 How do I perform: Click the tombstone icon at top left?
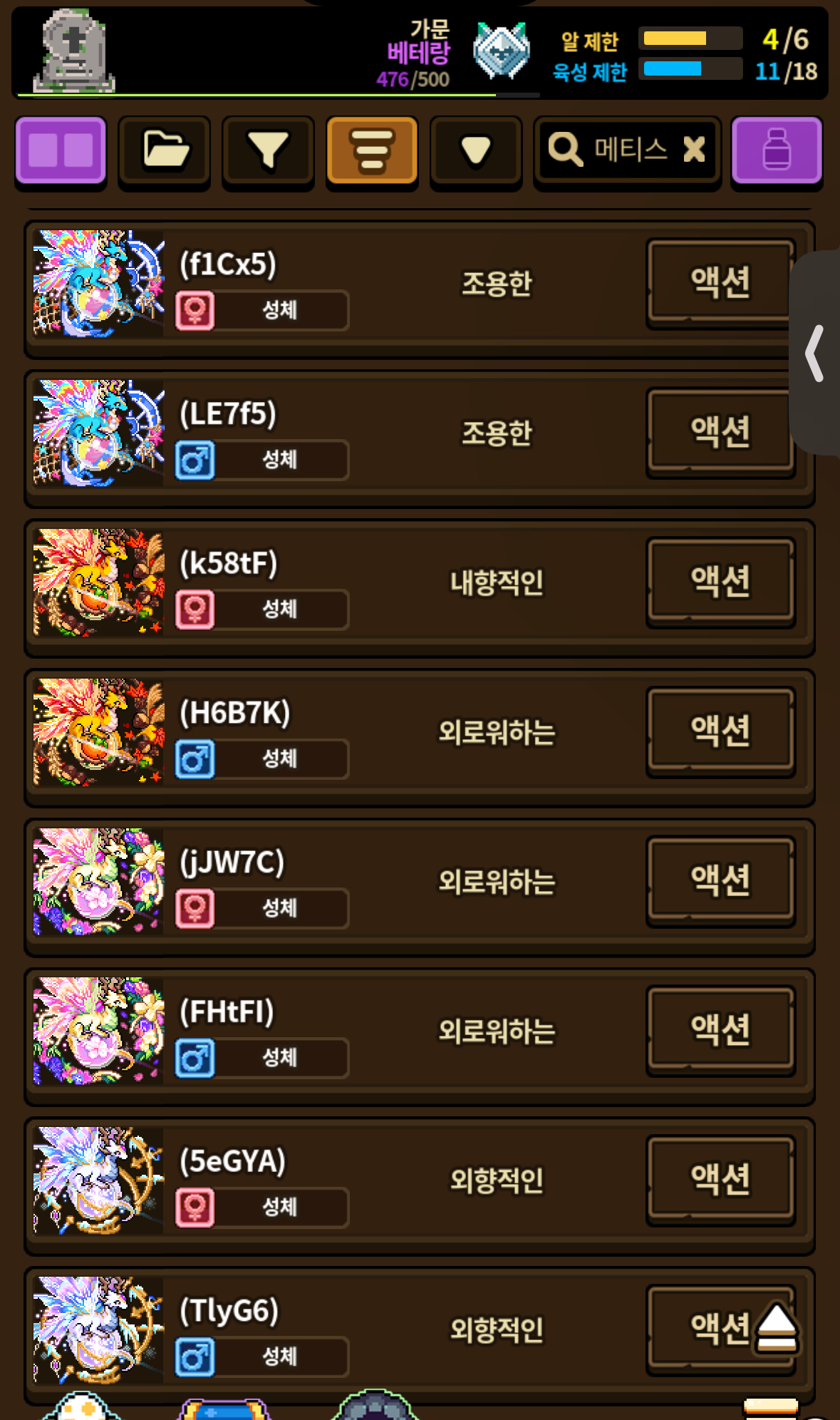coord(74,50)
